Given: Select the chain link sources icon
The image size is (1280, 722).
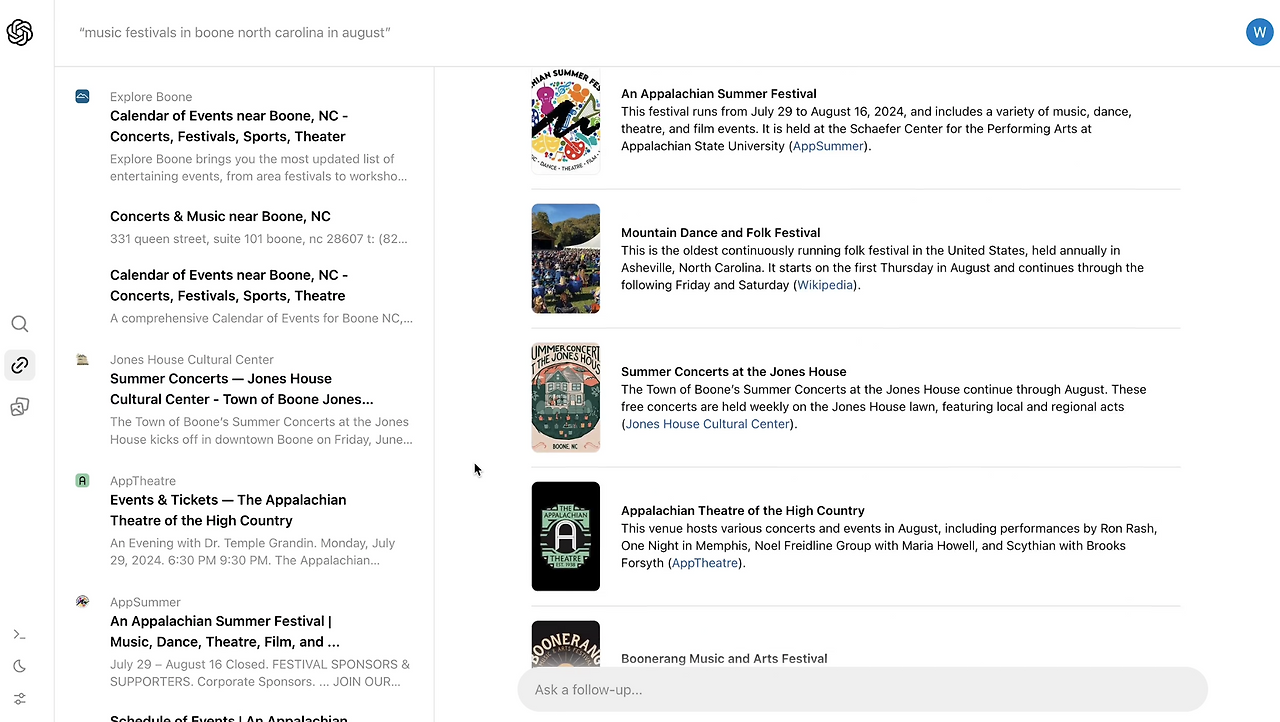Looking at the screenshot, I should 20,365.
